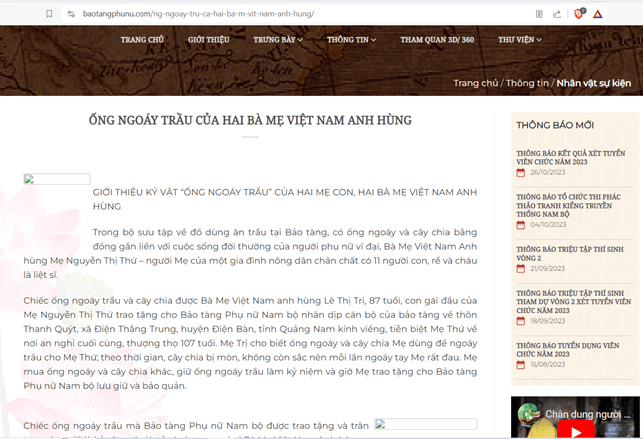Click the share page icon
This screenshot has height=439, width=643.
[x=556, y=14]
